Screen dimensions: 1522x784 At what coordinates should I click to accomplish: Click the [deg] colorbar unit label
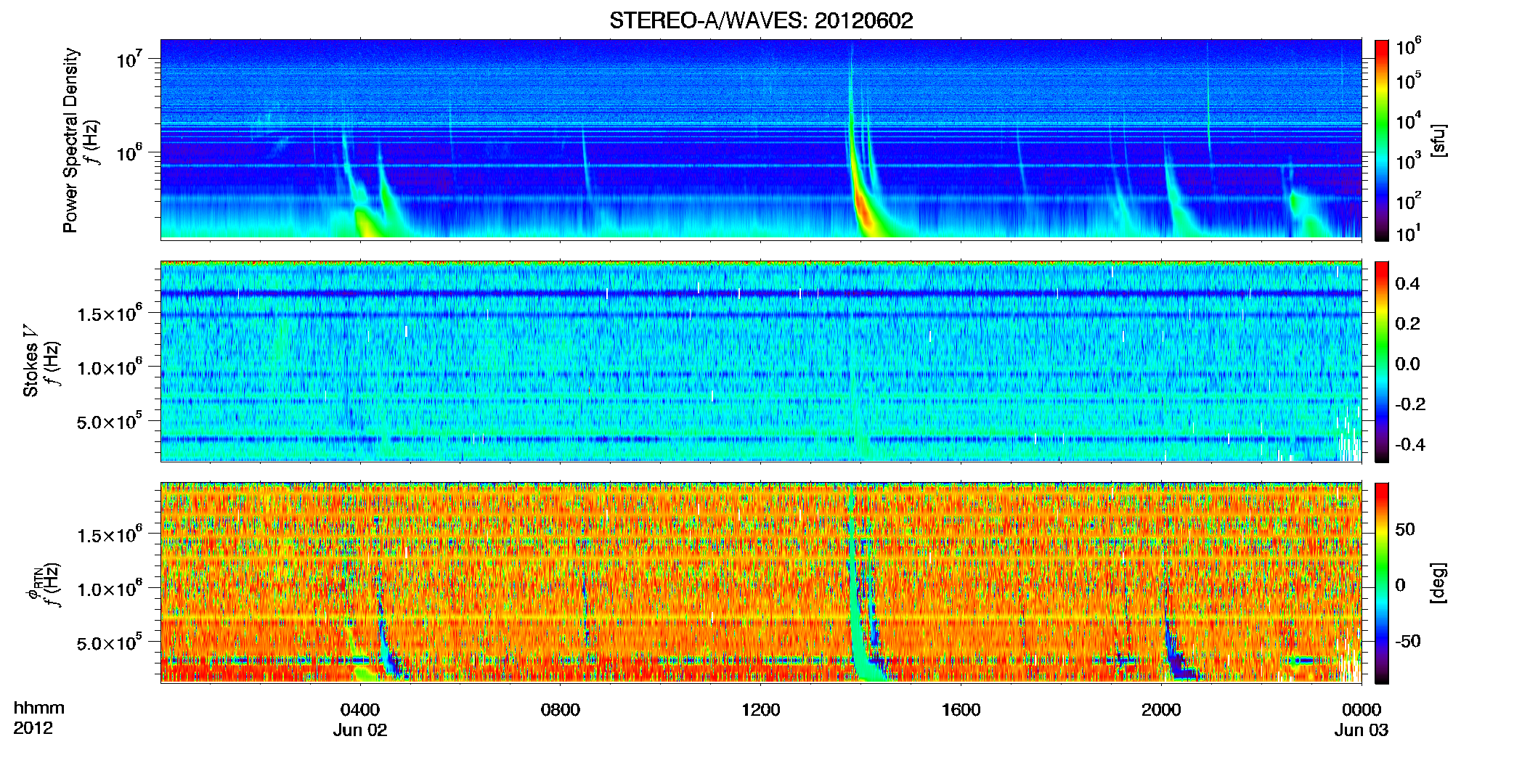1439,583
